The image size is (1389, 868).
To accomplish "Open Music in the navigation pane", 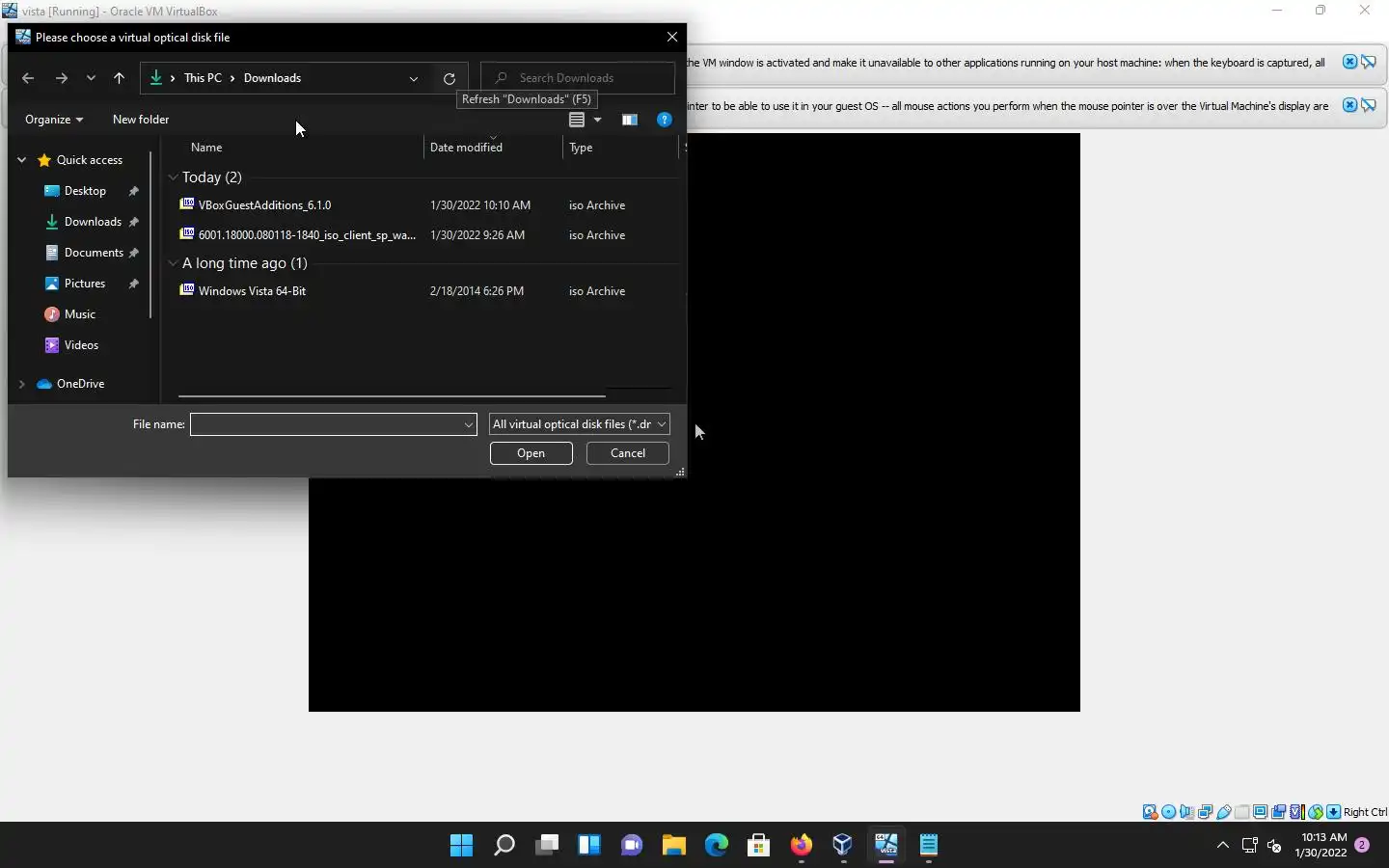I will point(79,314).
